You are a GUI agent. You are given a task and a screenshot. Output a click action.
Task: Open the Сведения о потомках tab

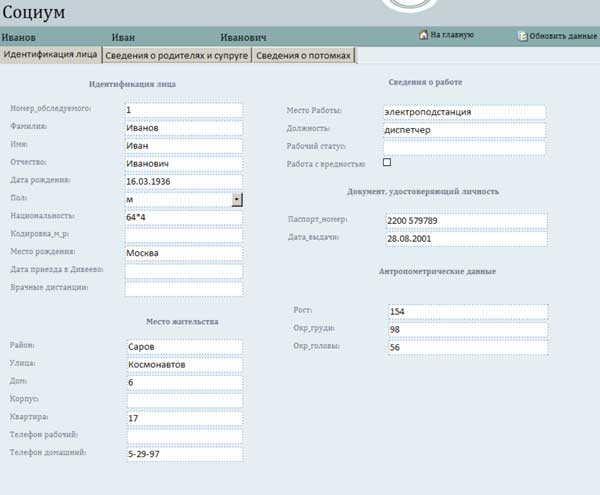click(x=303, y=55)
